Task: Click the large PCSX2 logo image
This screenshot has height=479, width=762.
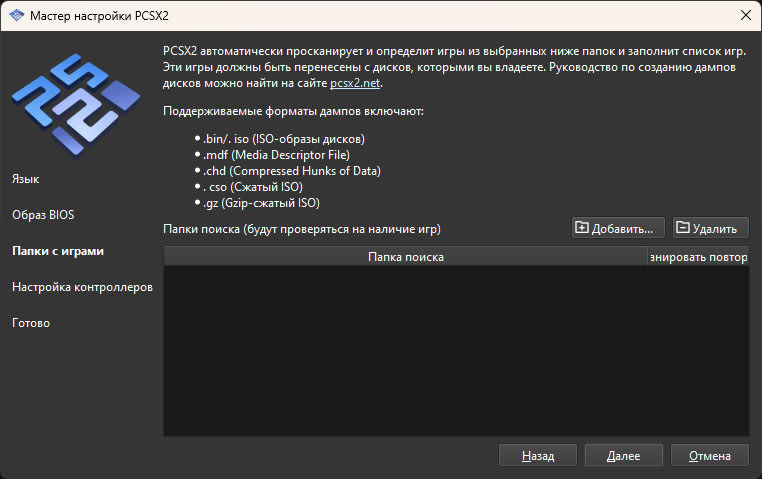Action: pyautogui.click(x=76, y=105)
